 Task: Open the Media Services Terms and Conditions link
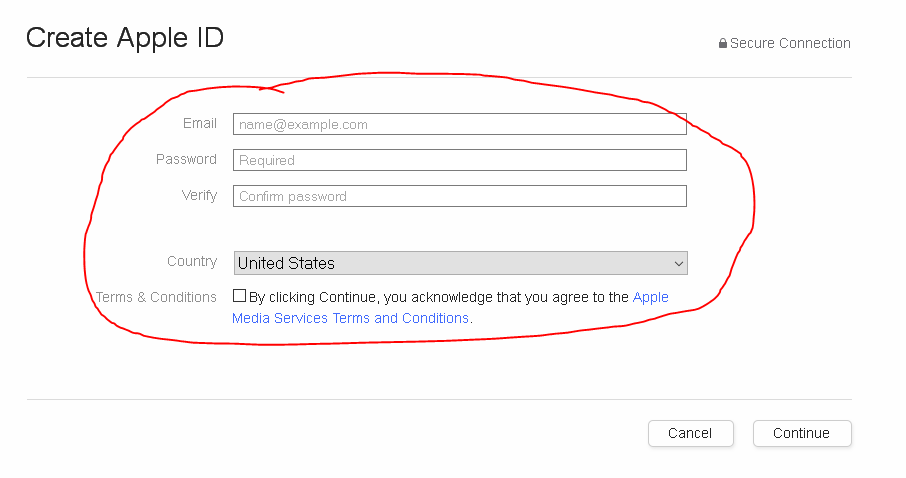351,318
